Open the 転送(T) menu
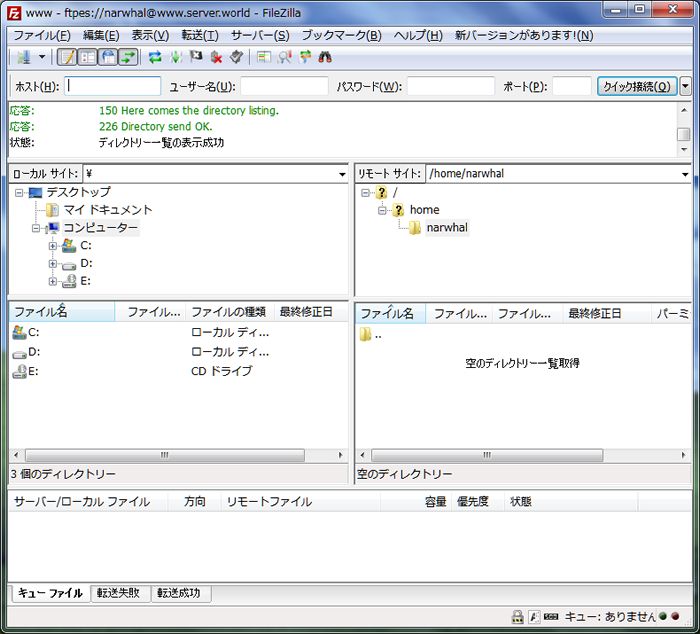700x634 pixels. pos(200,35)
